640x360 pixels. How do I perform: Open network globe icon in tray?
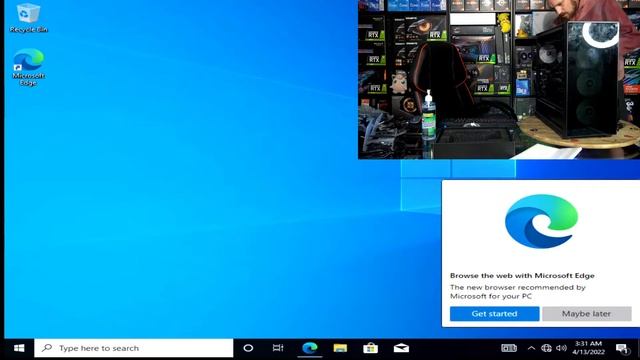[x=546, y=348]
